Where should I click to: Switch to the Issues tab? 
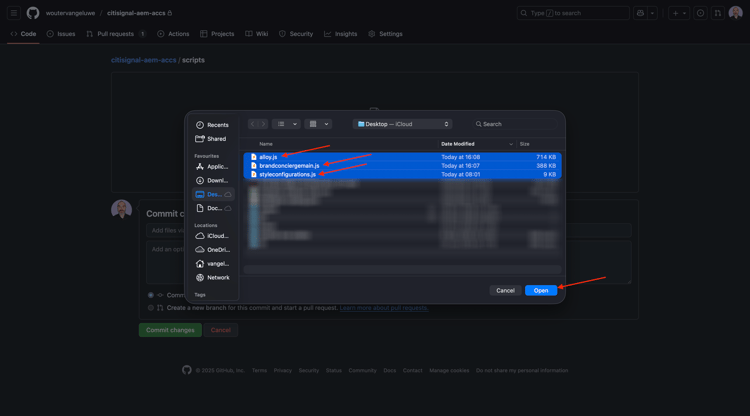point(61,34)
